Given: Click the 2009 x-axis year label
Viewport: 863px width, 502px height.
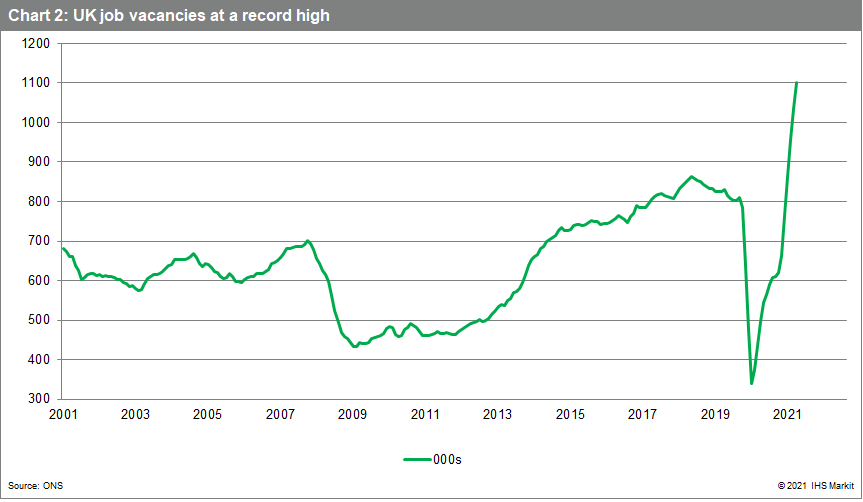Looking at the screenshot, I should tap(352, 414).
